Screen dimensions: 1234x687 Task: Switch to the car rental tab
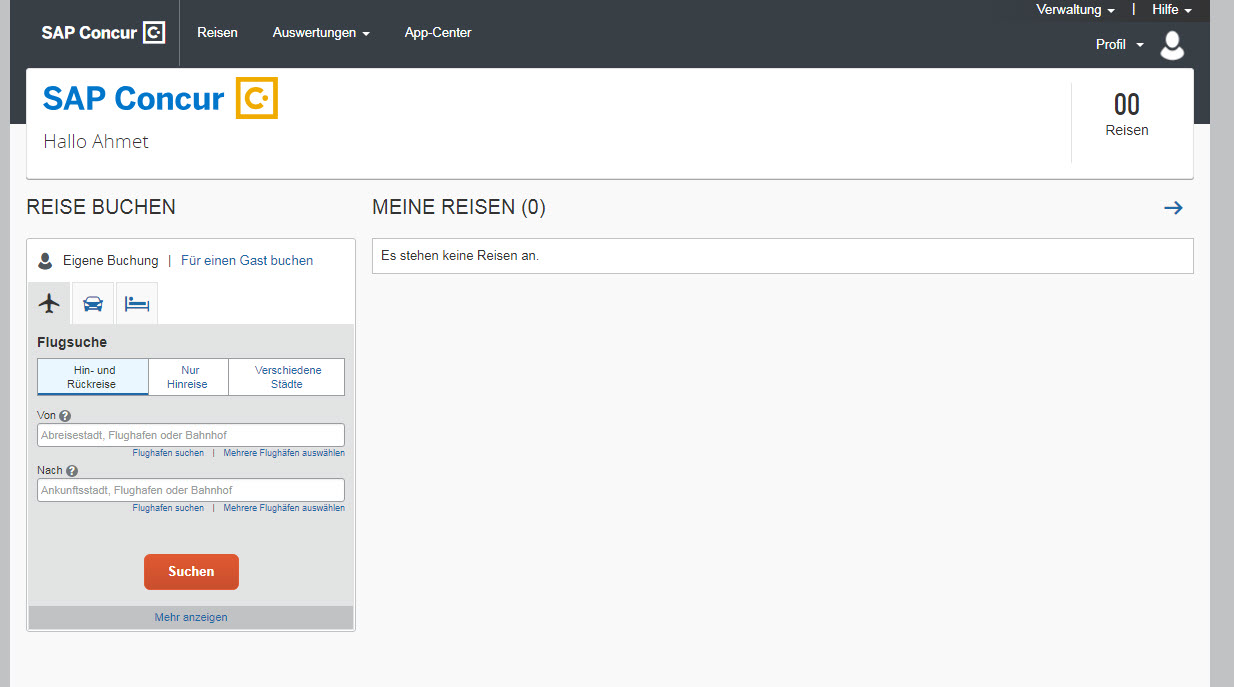click(93, 304)
